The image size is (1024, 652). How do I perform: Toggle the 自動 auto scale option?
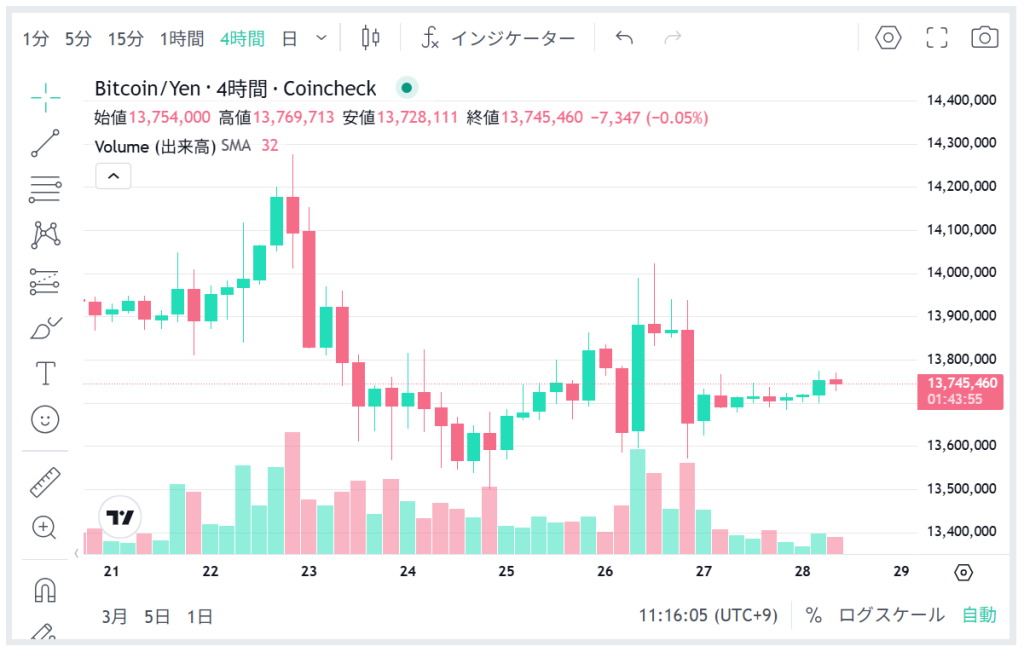[x=979, y=615]
